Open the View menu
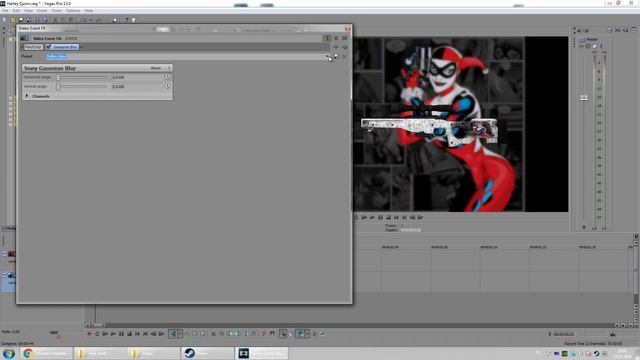 point(28,11)
